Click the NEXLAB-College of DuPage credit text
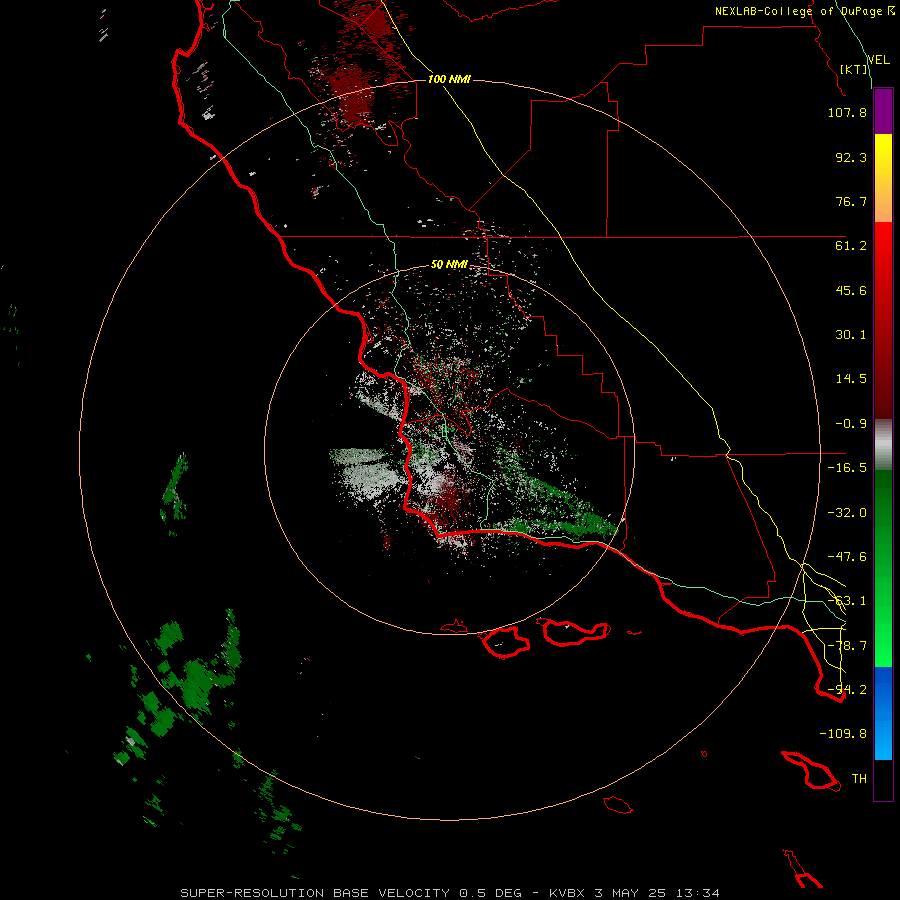Image resolution: width=900 pixels, height=900 pixels. pos(800,11)
